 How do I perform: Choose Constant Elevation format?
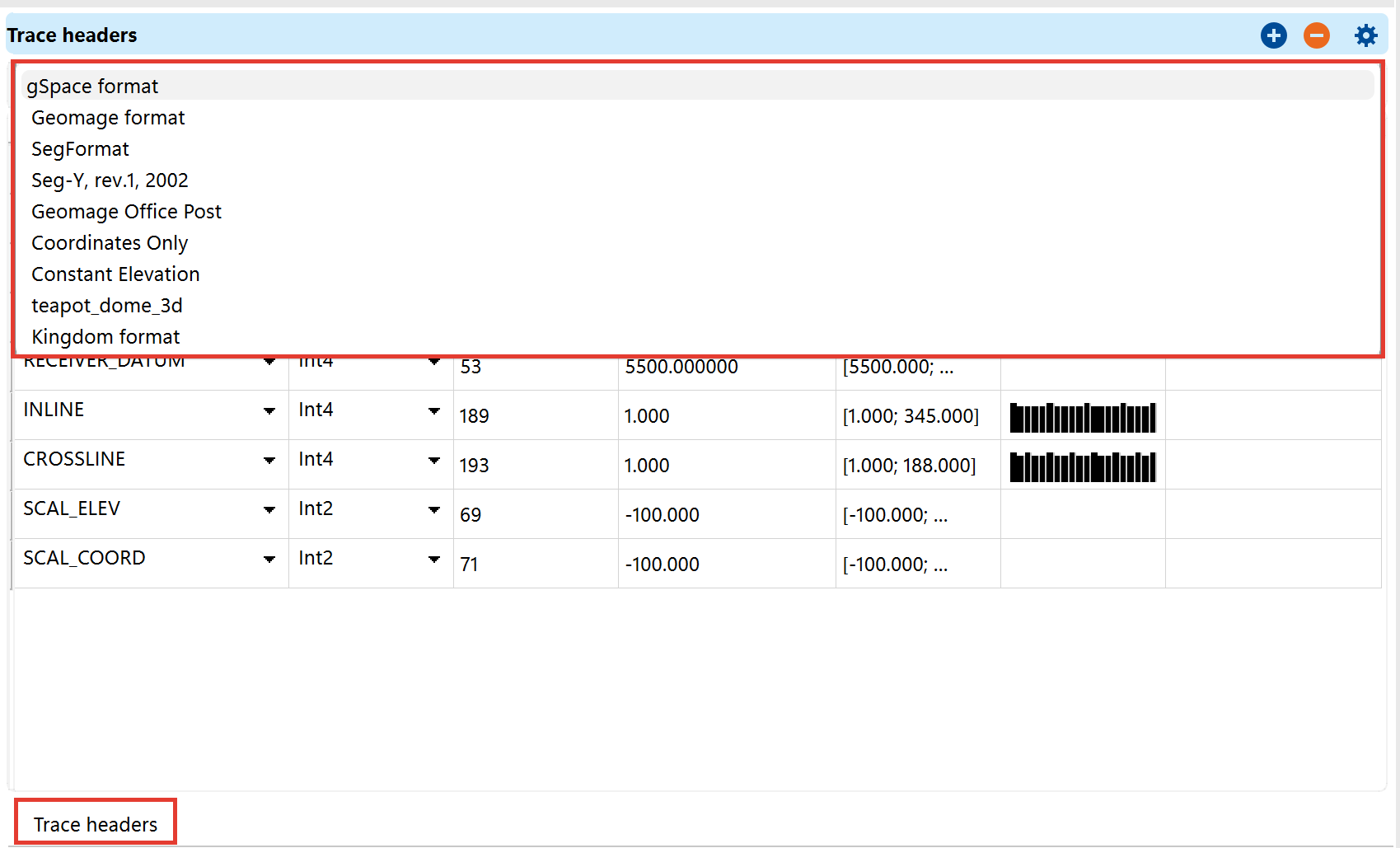click(x=115, y=274)
